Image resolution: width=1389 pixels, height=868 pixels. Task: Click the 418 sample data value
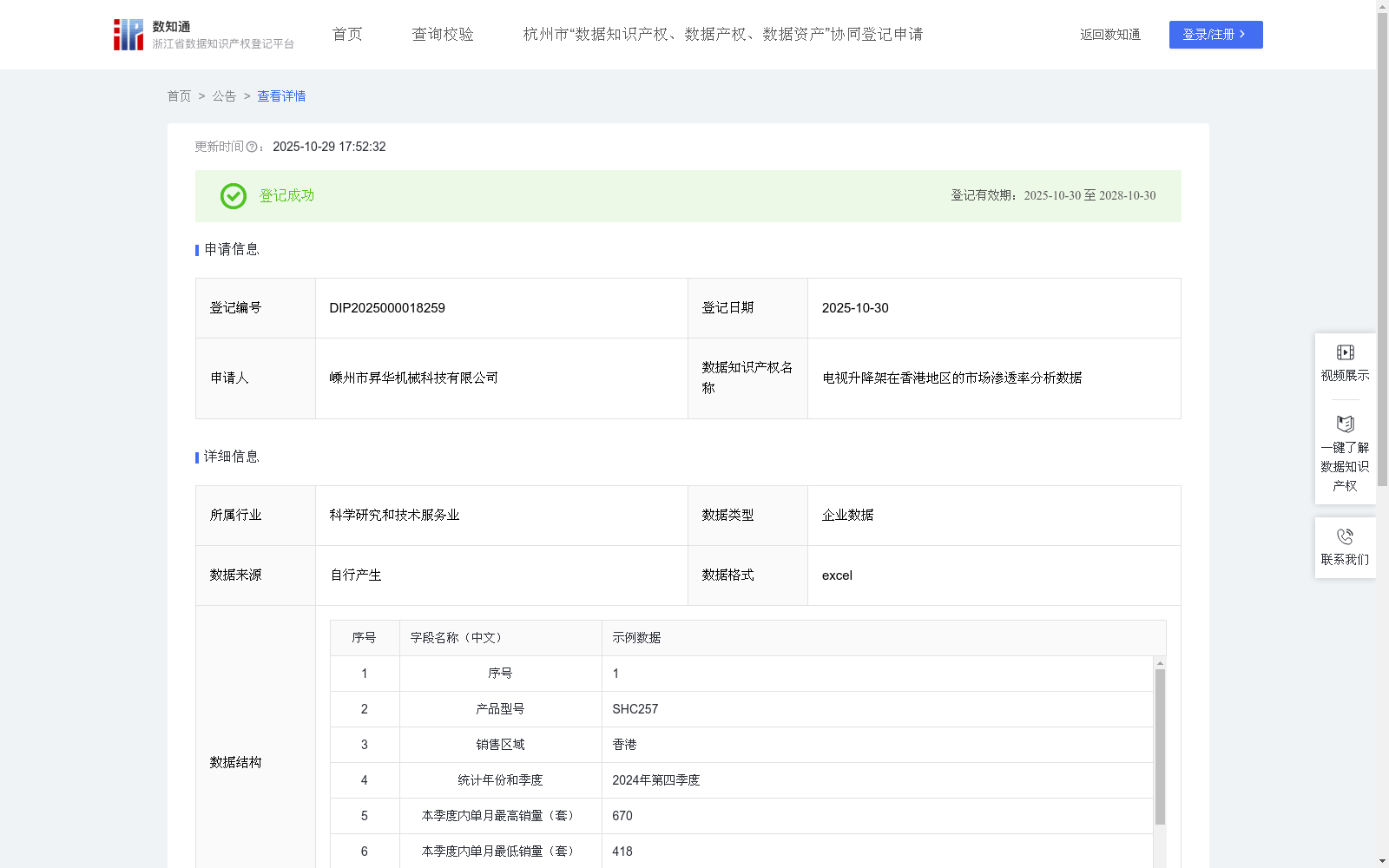(x=622, y=852)
